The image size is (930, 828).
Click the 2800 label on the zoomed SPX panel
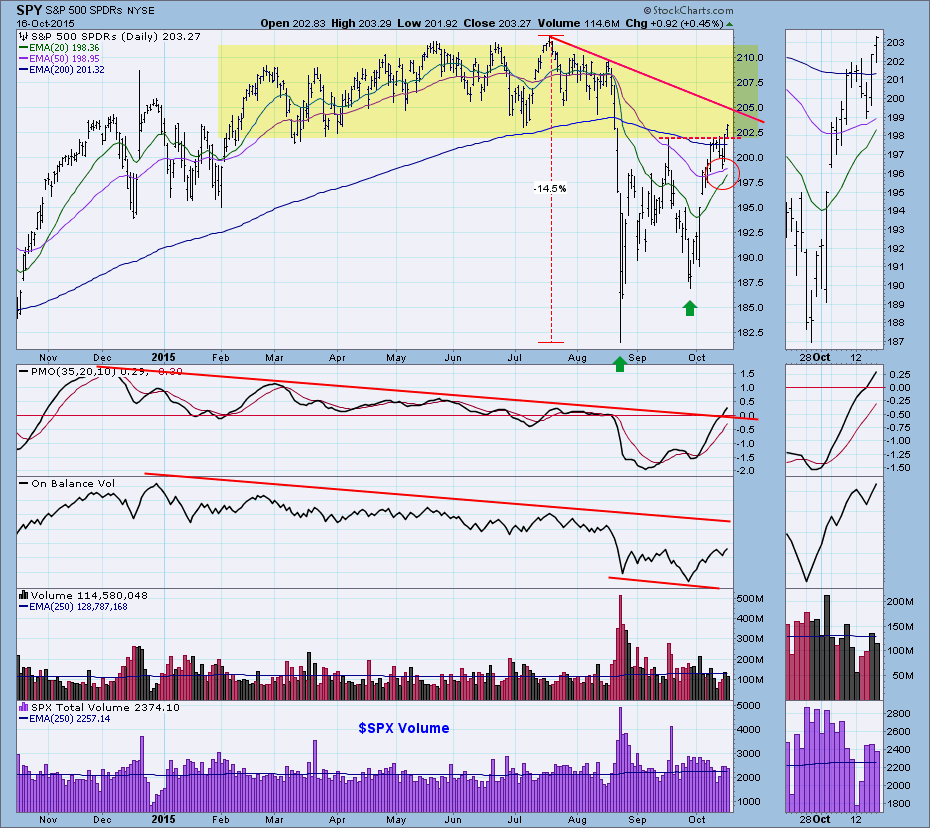point(899,714)
